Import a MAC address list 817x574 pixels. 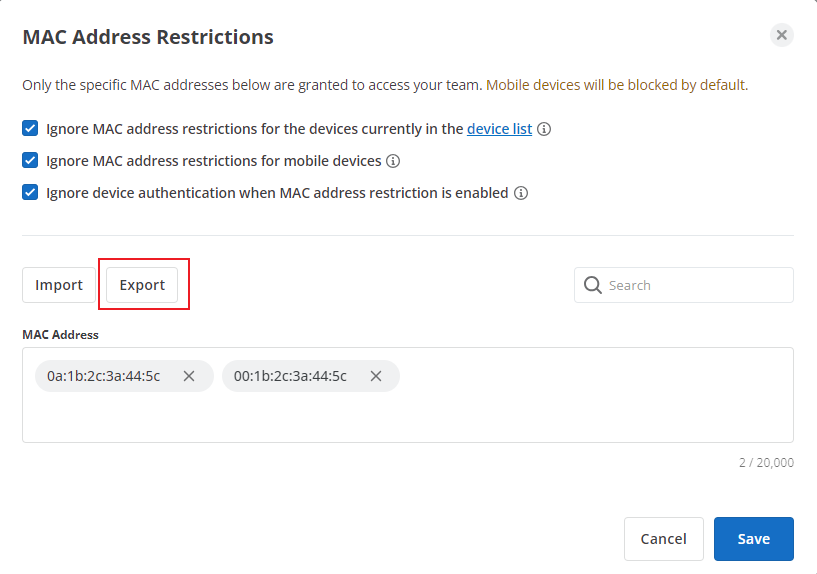pyautogui.click(x=59, y=285)
